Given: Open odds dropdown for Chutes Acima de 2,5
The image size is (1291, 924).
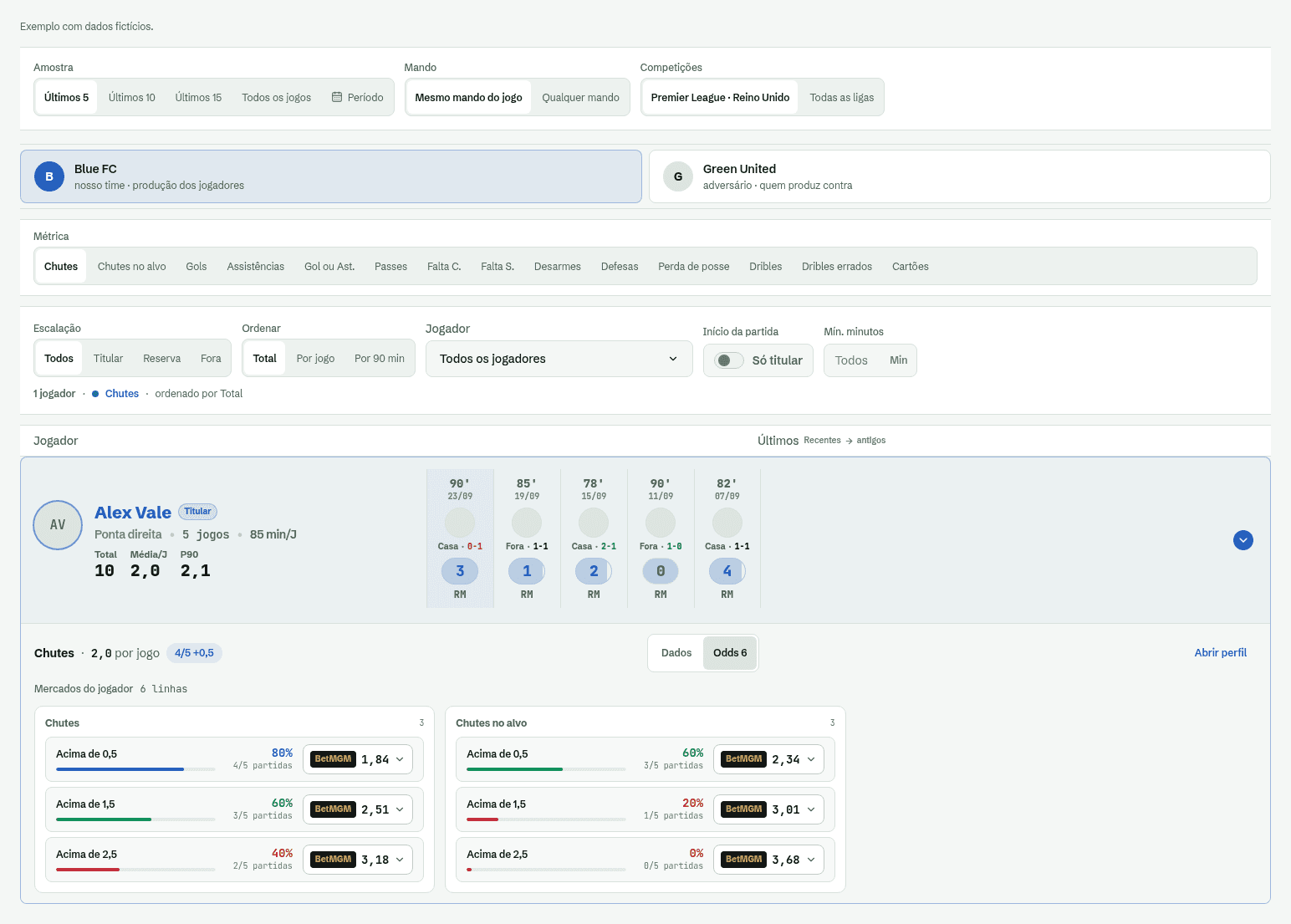Looking at the screenshot, I should [358, 860].
